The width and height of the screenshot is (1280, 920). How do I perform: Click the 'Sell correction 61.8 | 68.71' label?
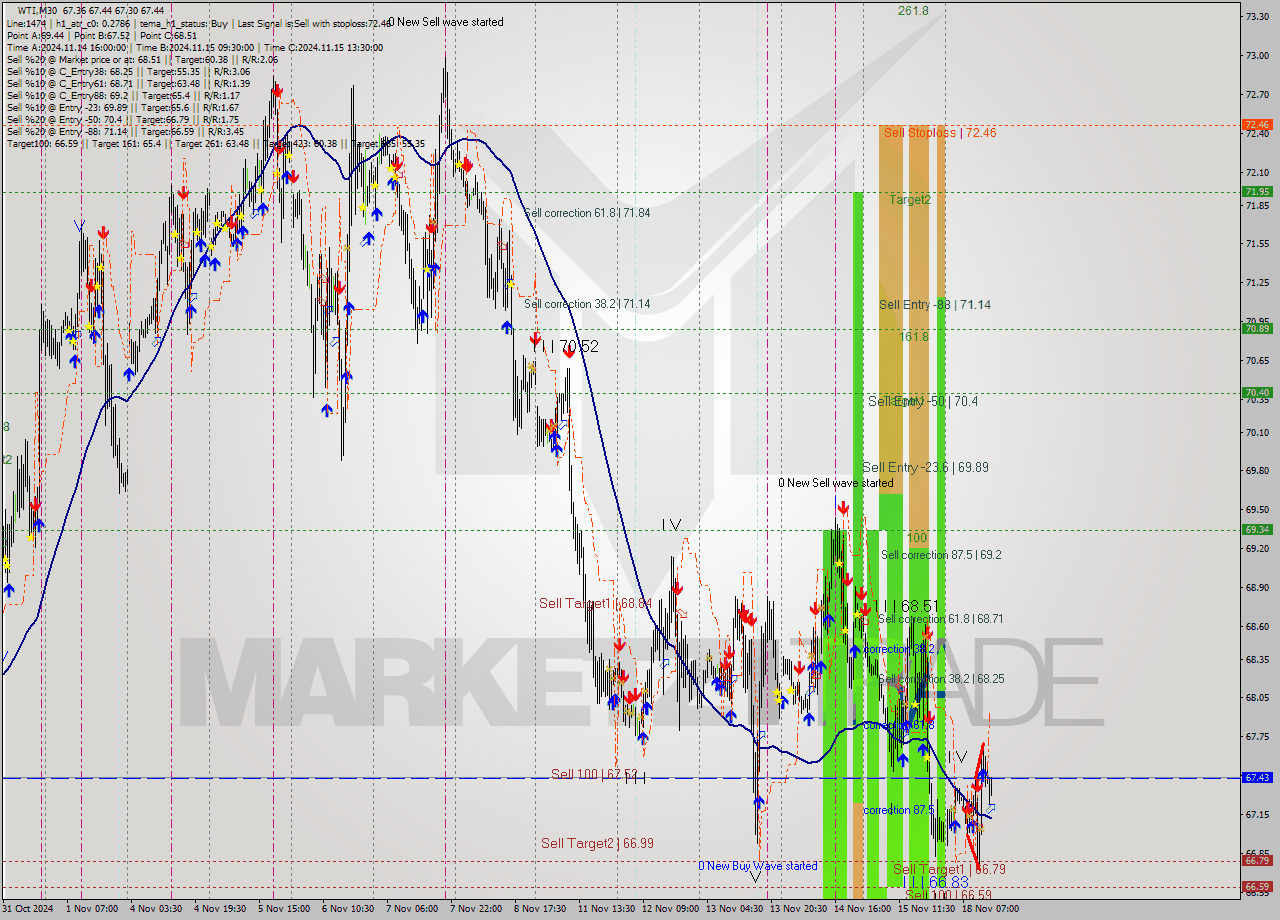tap(940, 619)
